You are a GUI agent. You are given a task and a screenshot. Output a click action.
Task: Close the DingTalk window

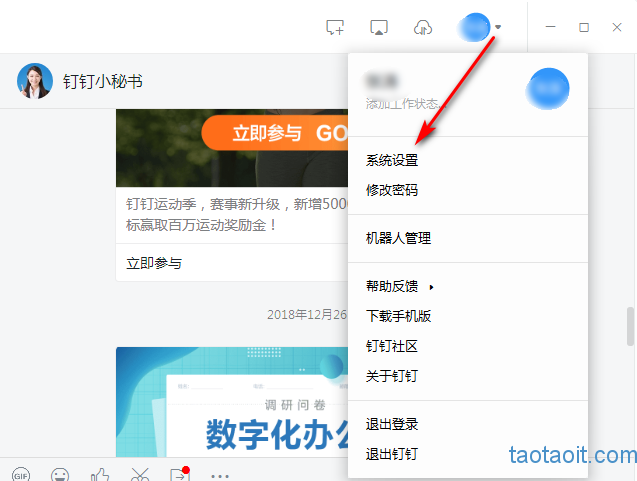click(617, 27)
